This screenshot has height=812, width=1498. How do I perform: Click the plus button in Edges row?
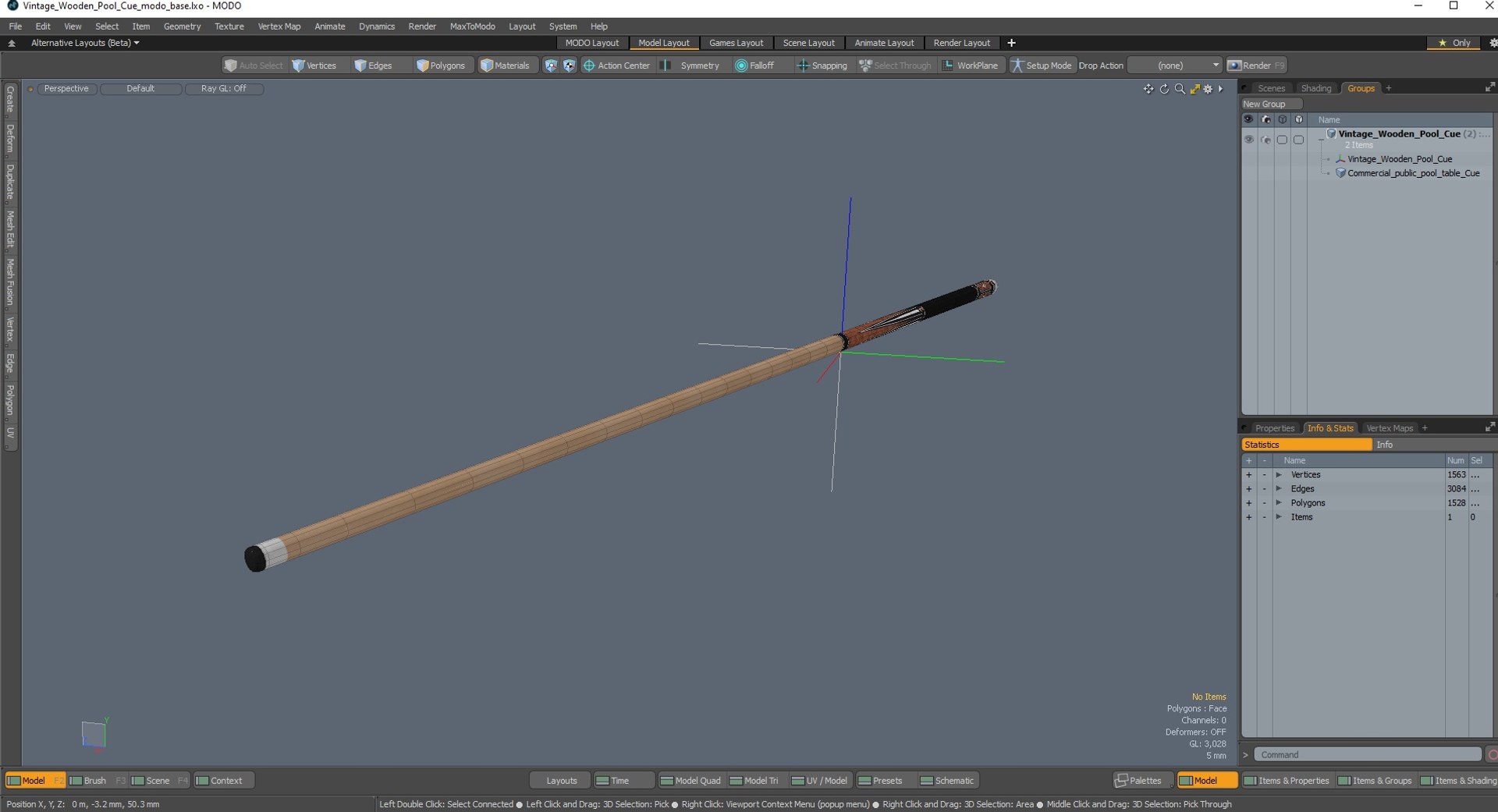coord(1248,489)
